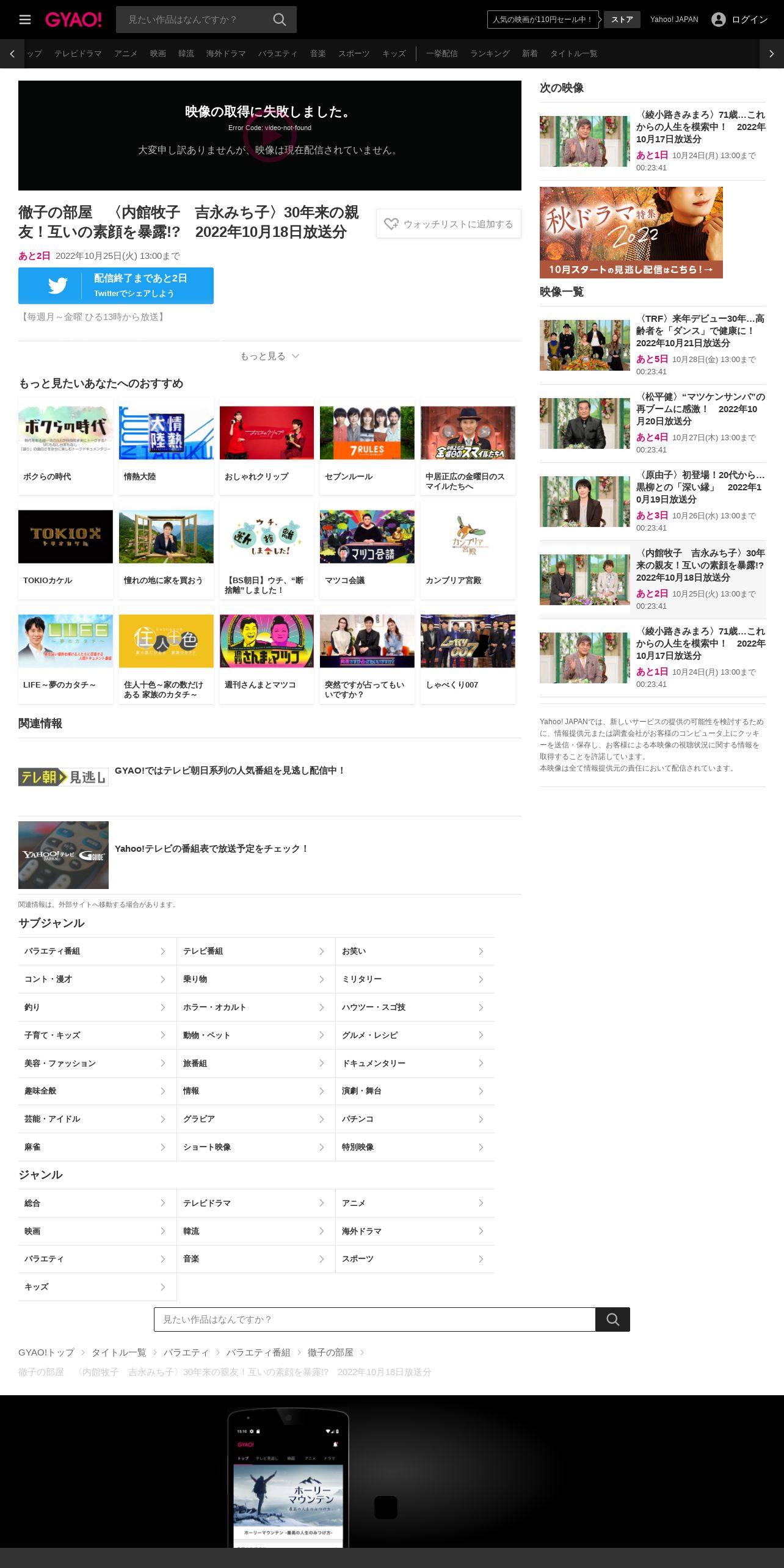Open 突然ですが占ってもいいですか thumbnail
Viewport: 784px width, 1568px height.
point(367,641)
